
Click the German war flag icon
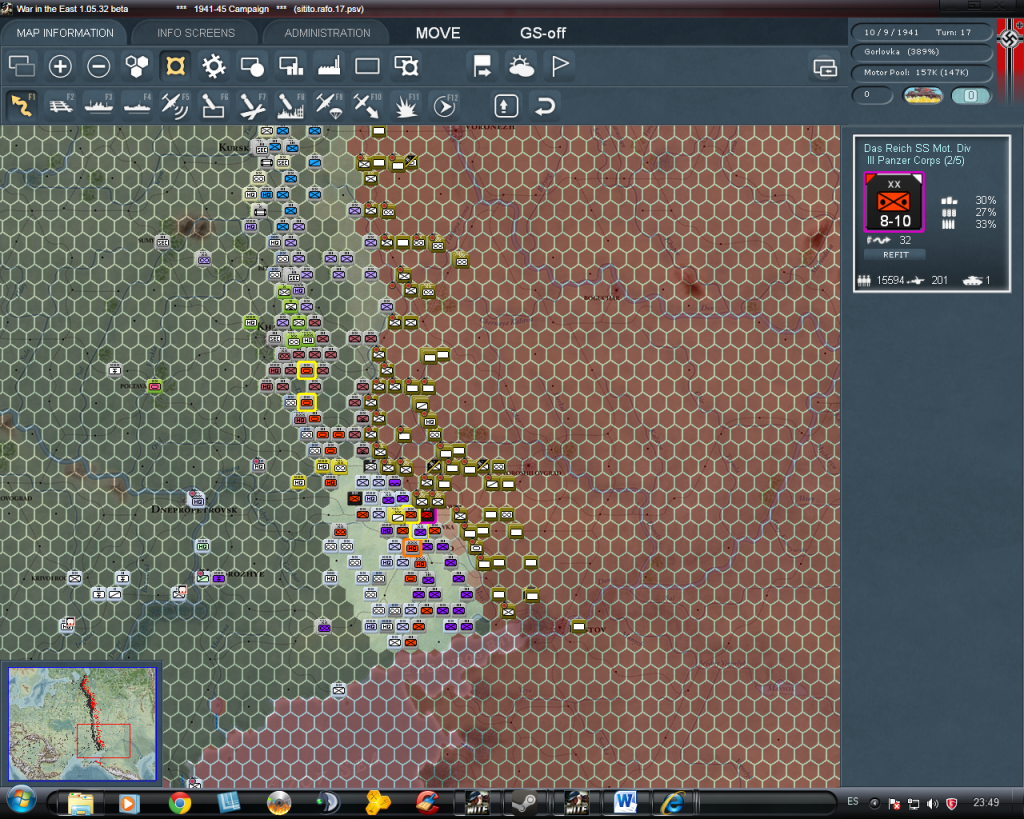(x=1010, y=50)
